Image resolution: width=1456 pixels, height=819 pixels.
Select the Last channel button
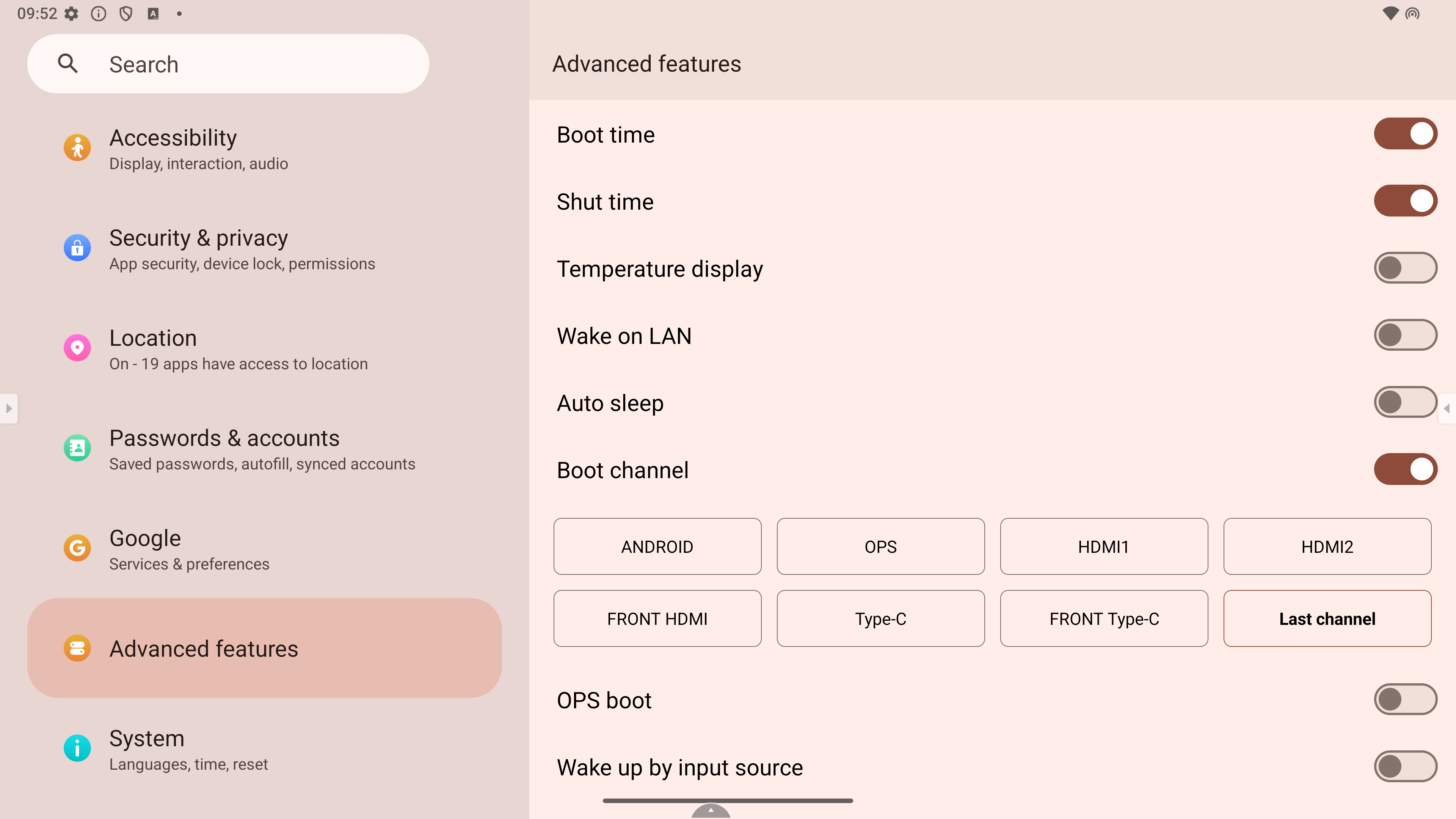point(1327,618)
